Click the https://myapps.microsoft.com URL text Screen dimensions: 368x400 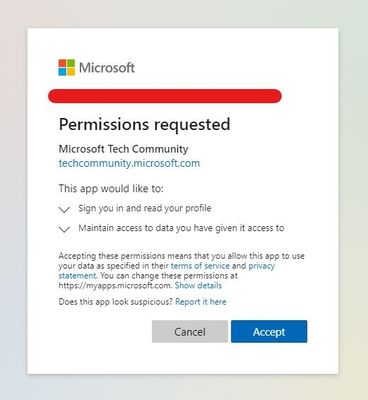coord(115,286)
